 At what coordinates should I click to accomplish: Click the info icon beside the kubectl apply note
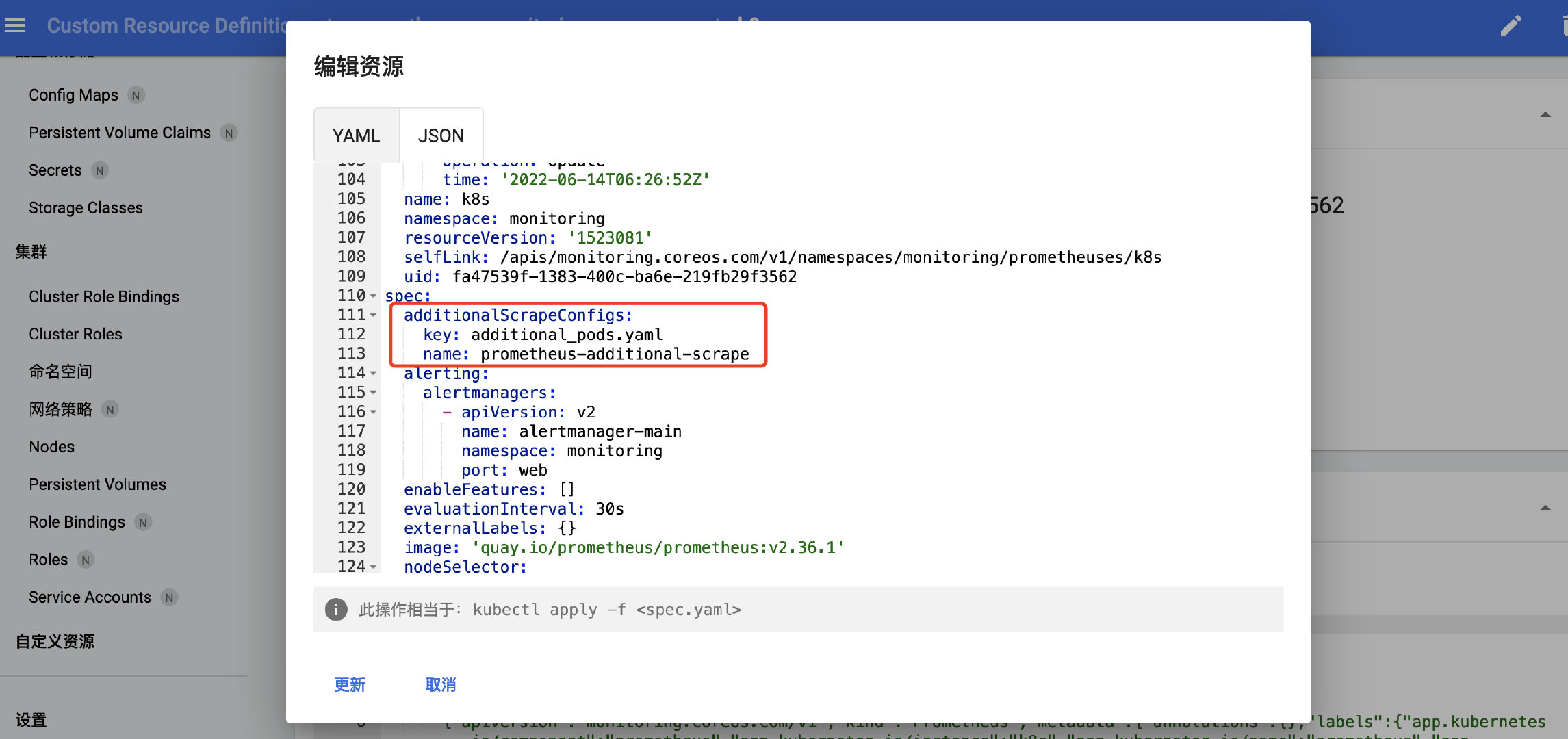pyautogui.click(x=335, y=609)
